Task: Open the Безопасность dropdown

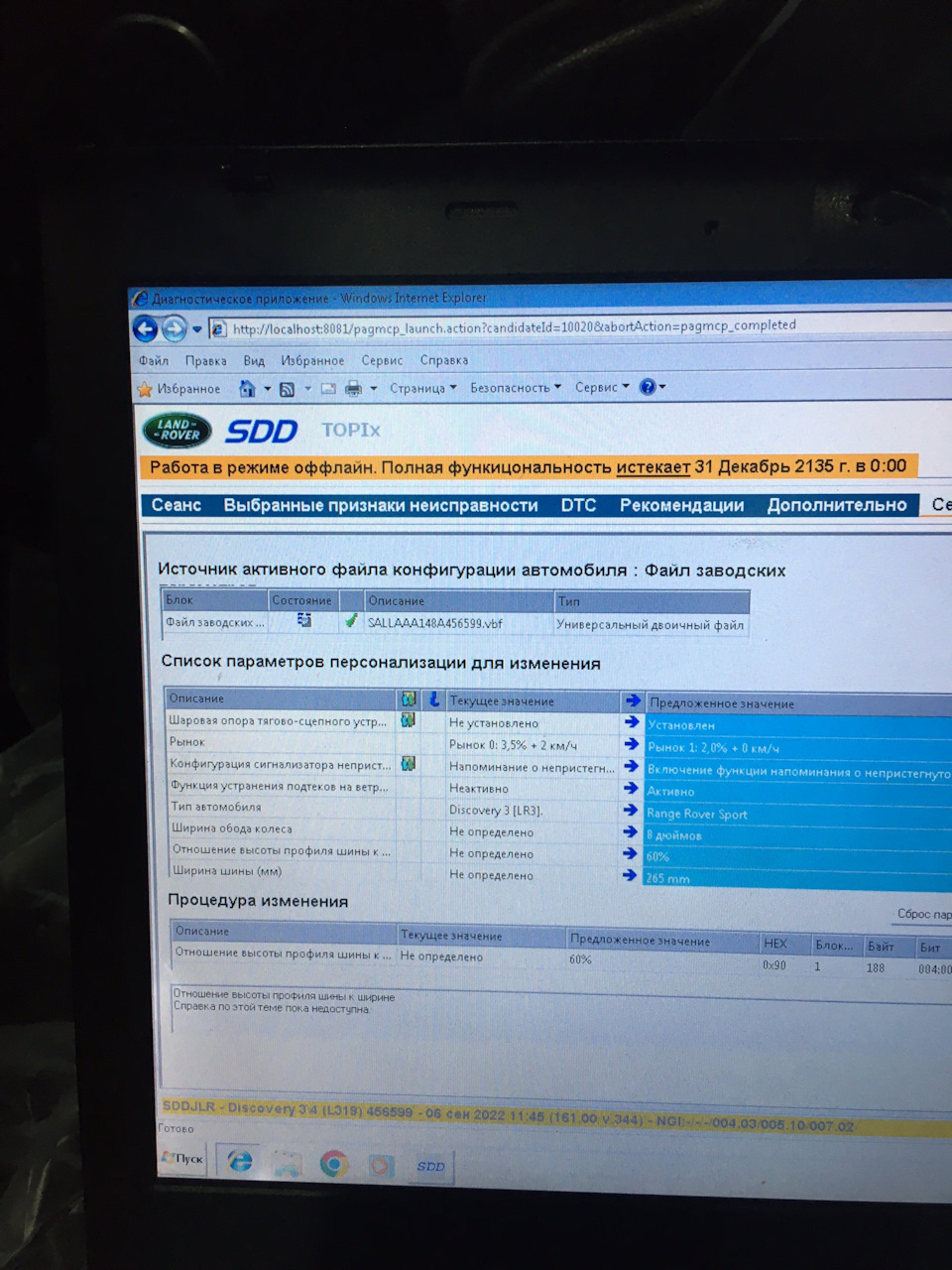Action: (516, 388)
